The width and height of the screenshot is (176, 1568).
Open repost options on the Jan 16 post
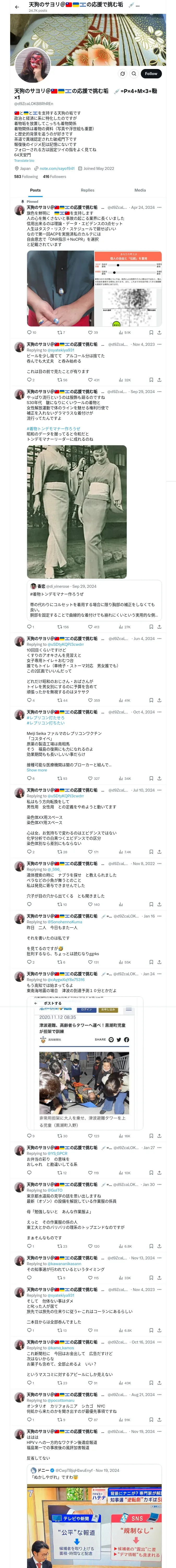tap(59, 962)
